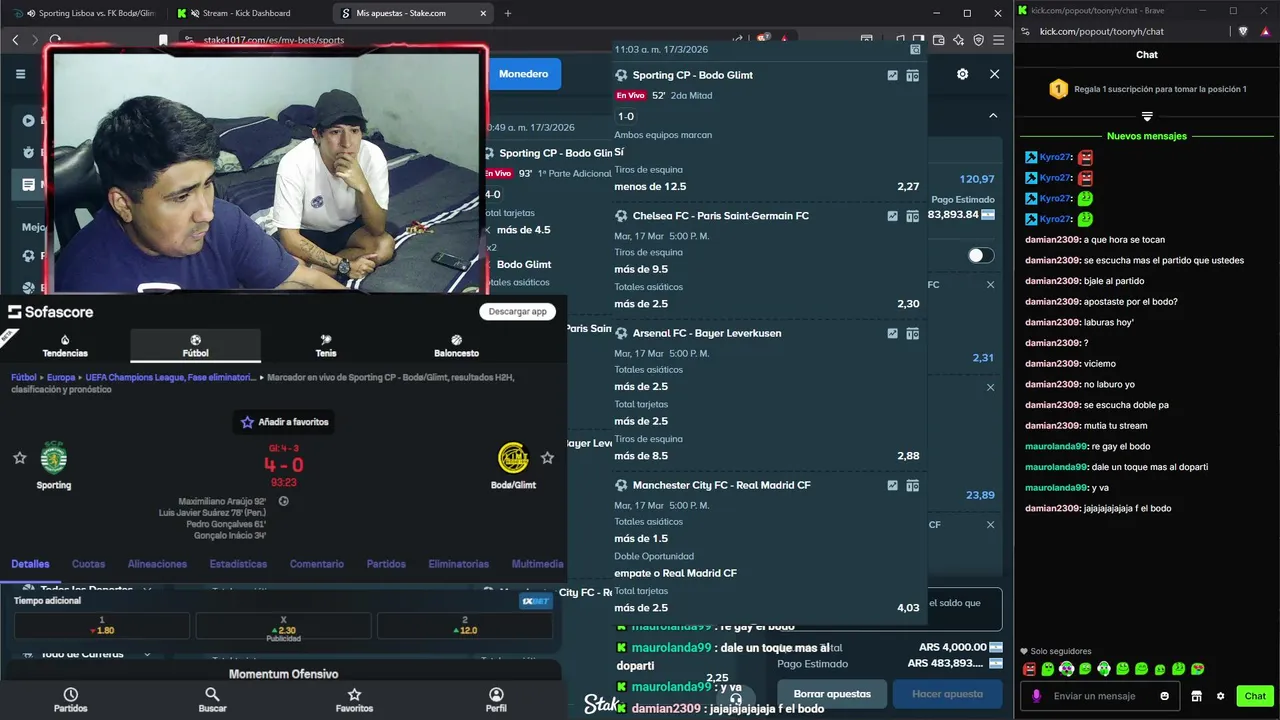
Task: Open bet slip settings gear on Stake
Action: (x=962, y=74)
